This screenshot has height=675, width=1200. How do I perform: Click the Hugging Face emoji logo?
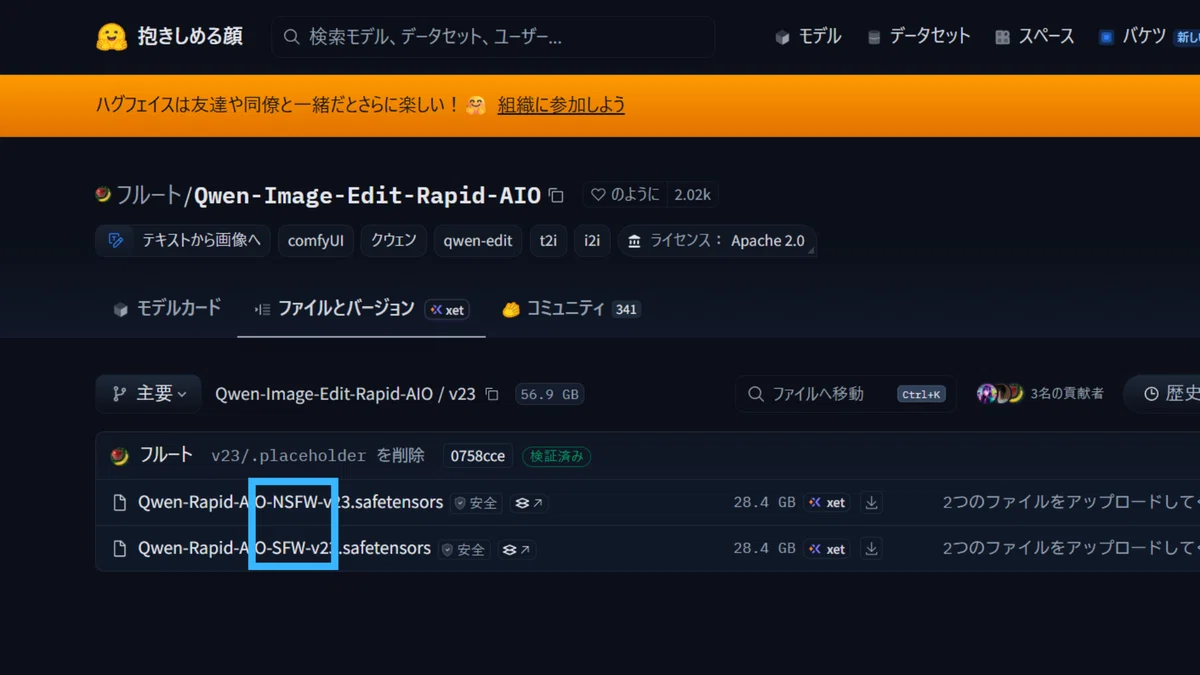coord(112,37)
